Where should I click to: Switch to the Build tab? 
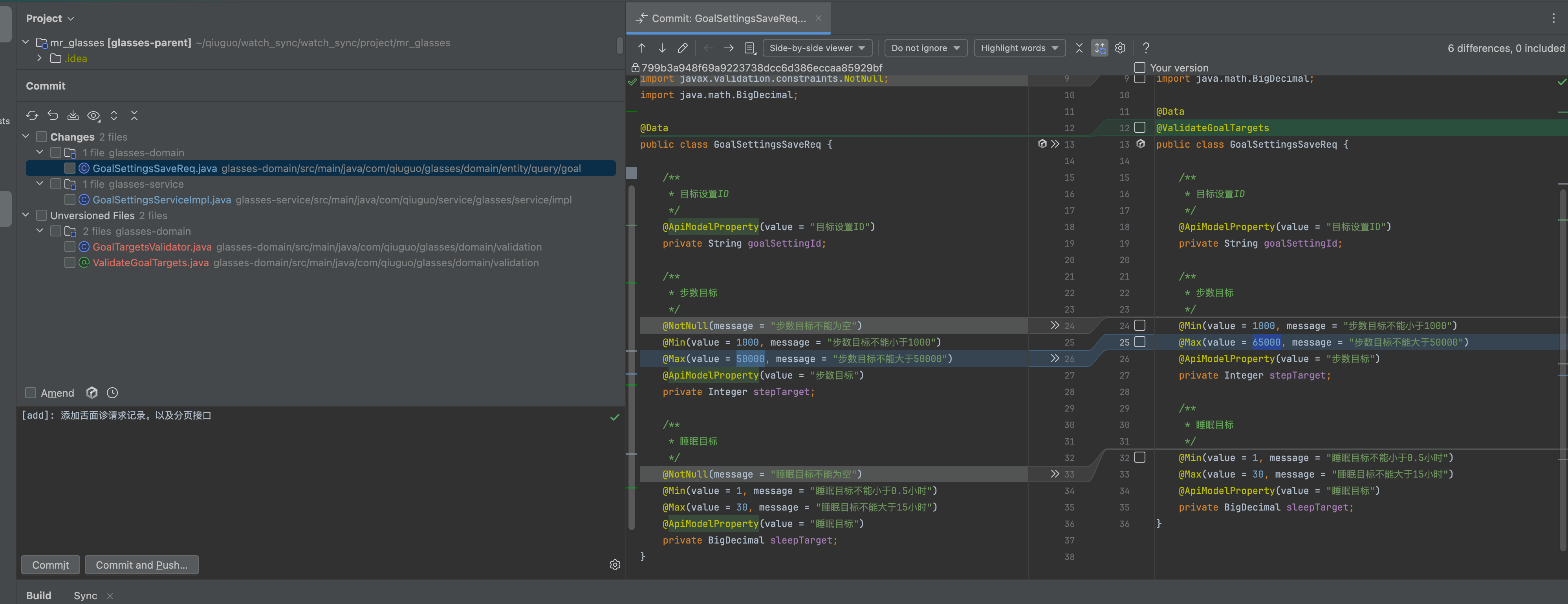[38, 595]
